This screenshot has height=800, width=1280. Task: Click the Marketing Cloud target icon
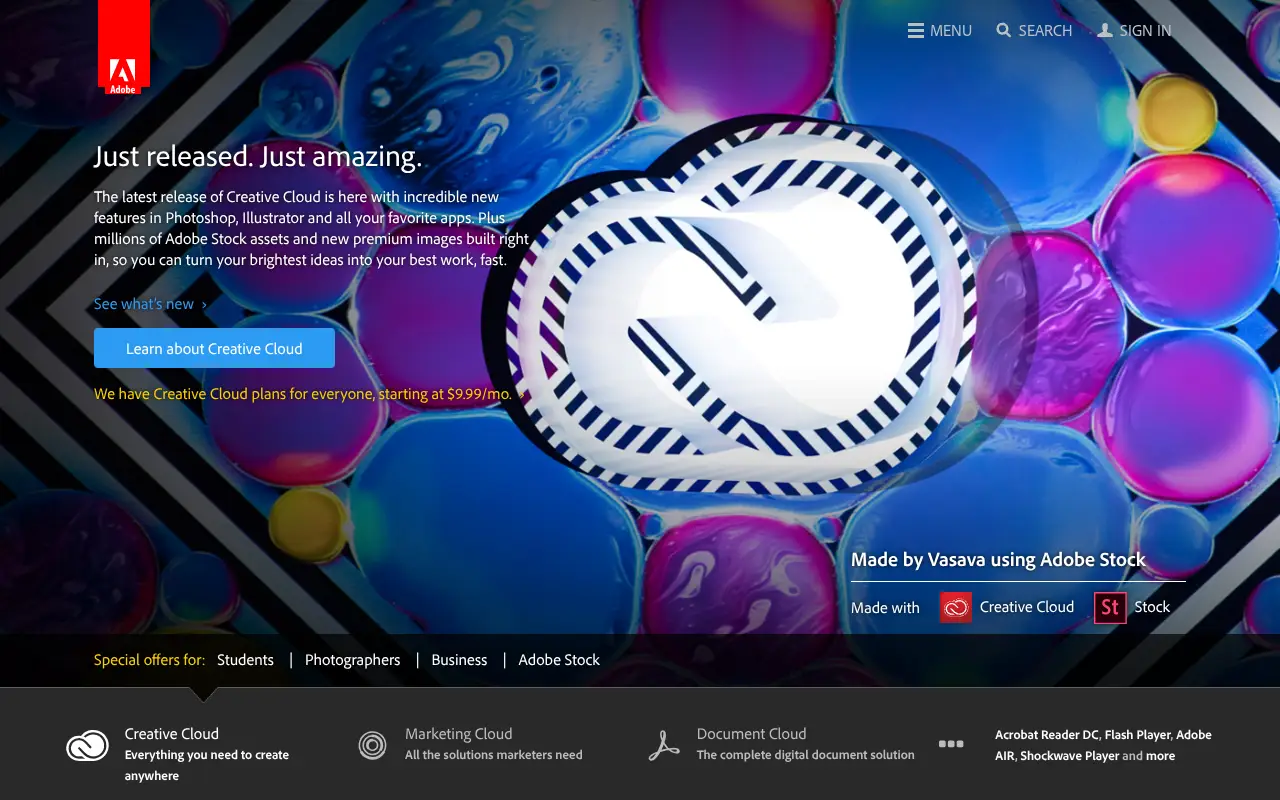tap(372, 745)
